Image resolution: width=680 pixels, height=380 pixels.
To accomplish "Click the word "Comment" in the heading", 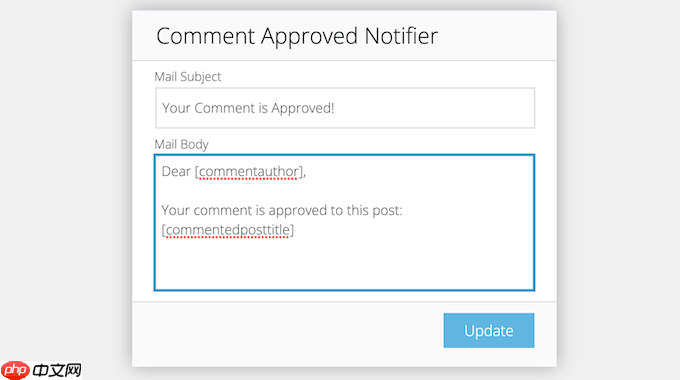I will [206, 36].
